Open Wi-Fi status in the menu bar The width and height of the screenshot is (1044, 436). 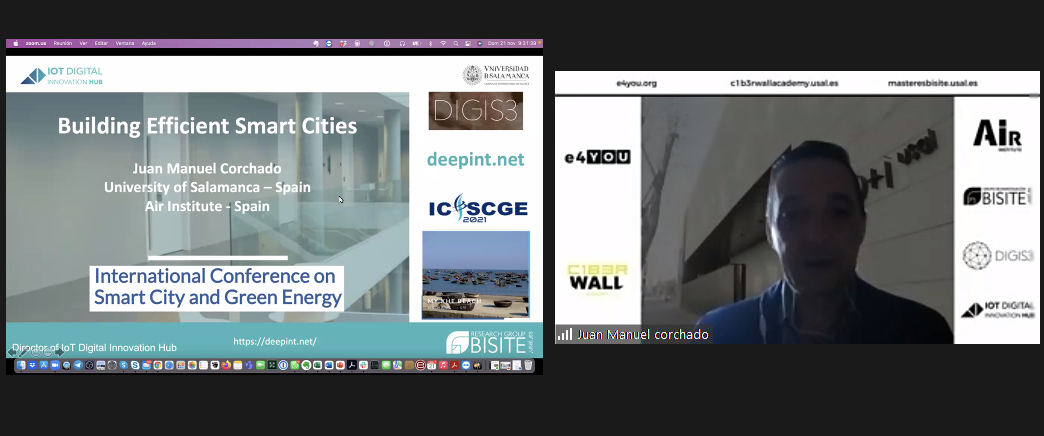point(443,43)
